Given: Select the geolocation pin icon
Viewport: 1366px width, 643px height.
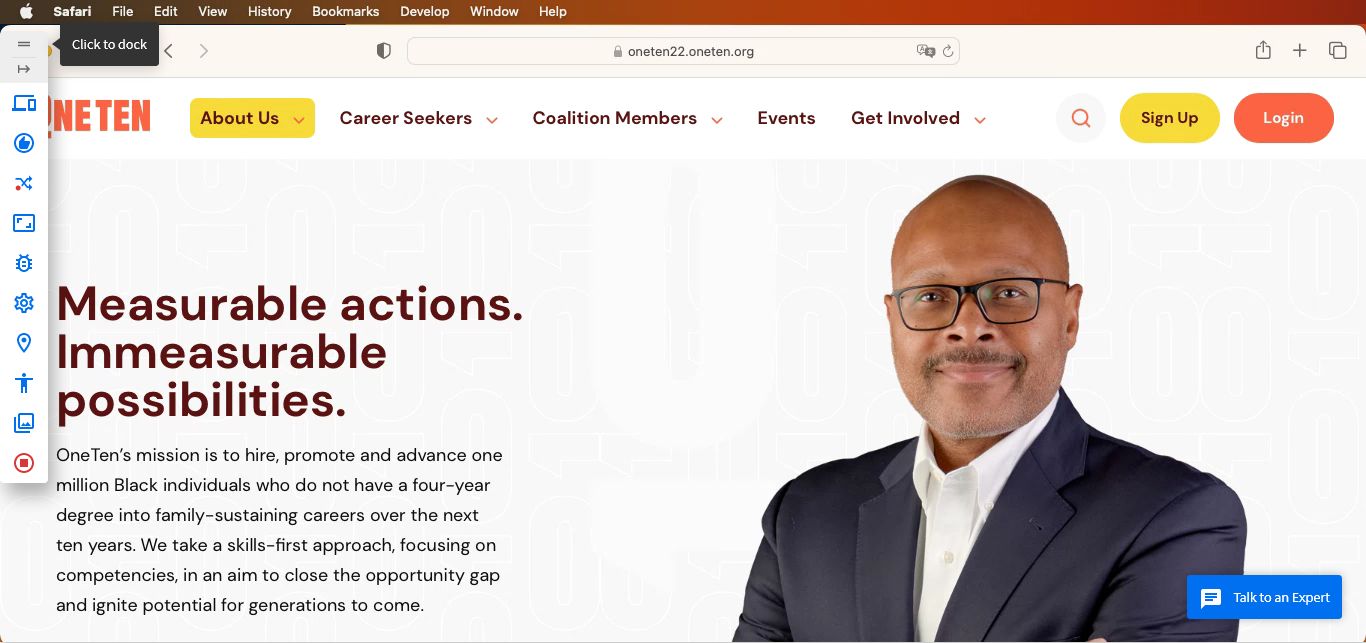Looking at the screenshot, I should pos(24,343).
